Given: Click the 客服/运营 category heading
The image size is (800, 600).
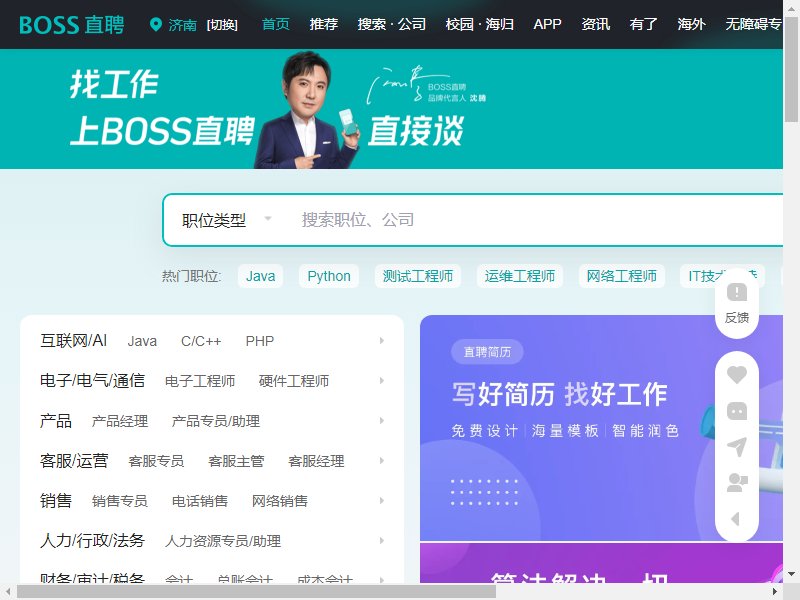Looking at the screenshot, I should pos(74,460).
